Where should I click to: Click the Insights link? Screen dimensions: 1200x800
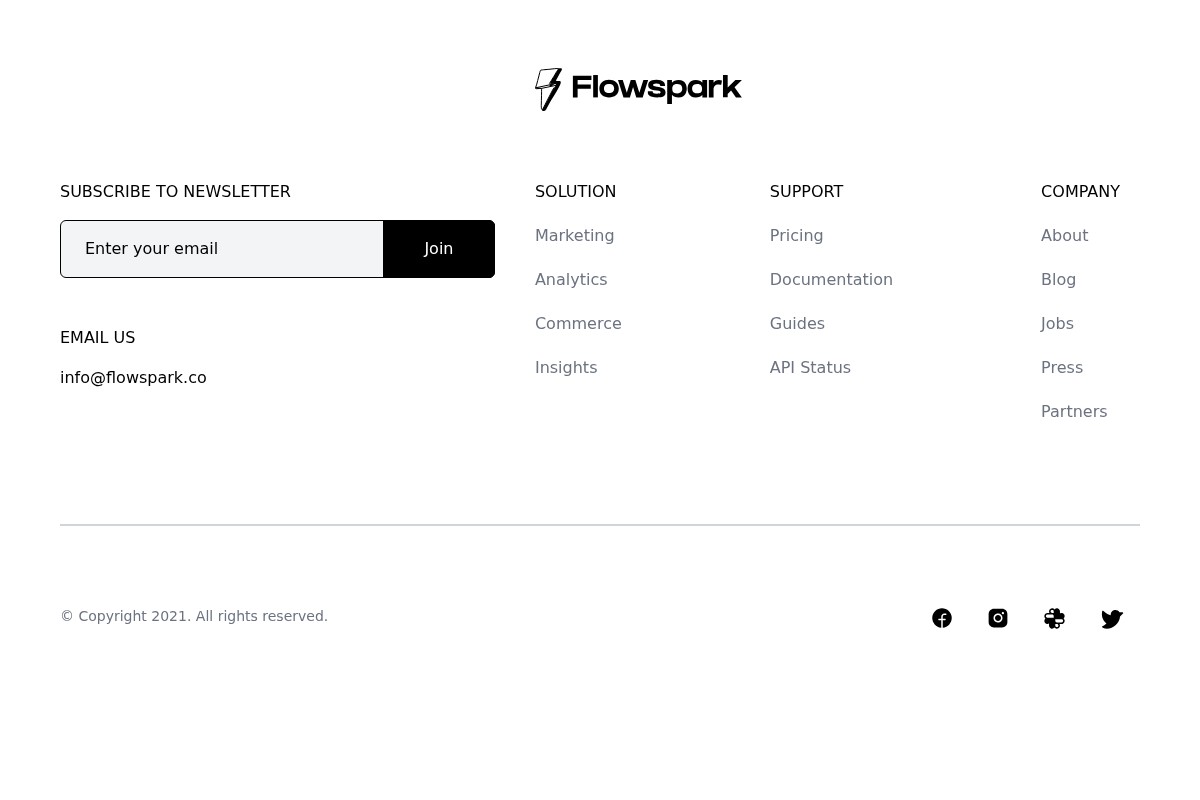565,367
